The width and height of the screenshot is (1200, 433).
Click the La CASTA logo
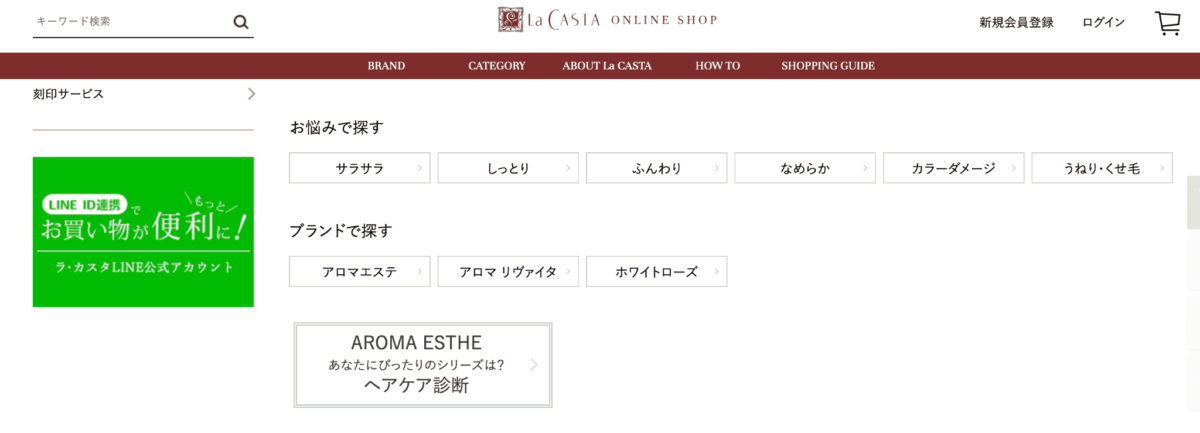click(608, 20)
